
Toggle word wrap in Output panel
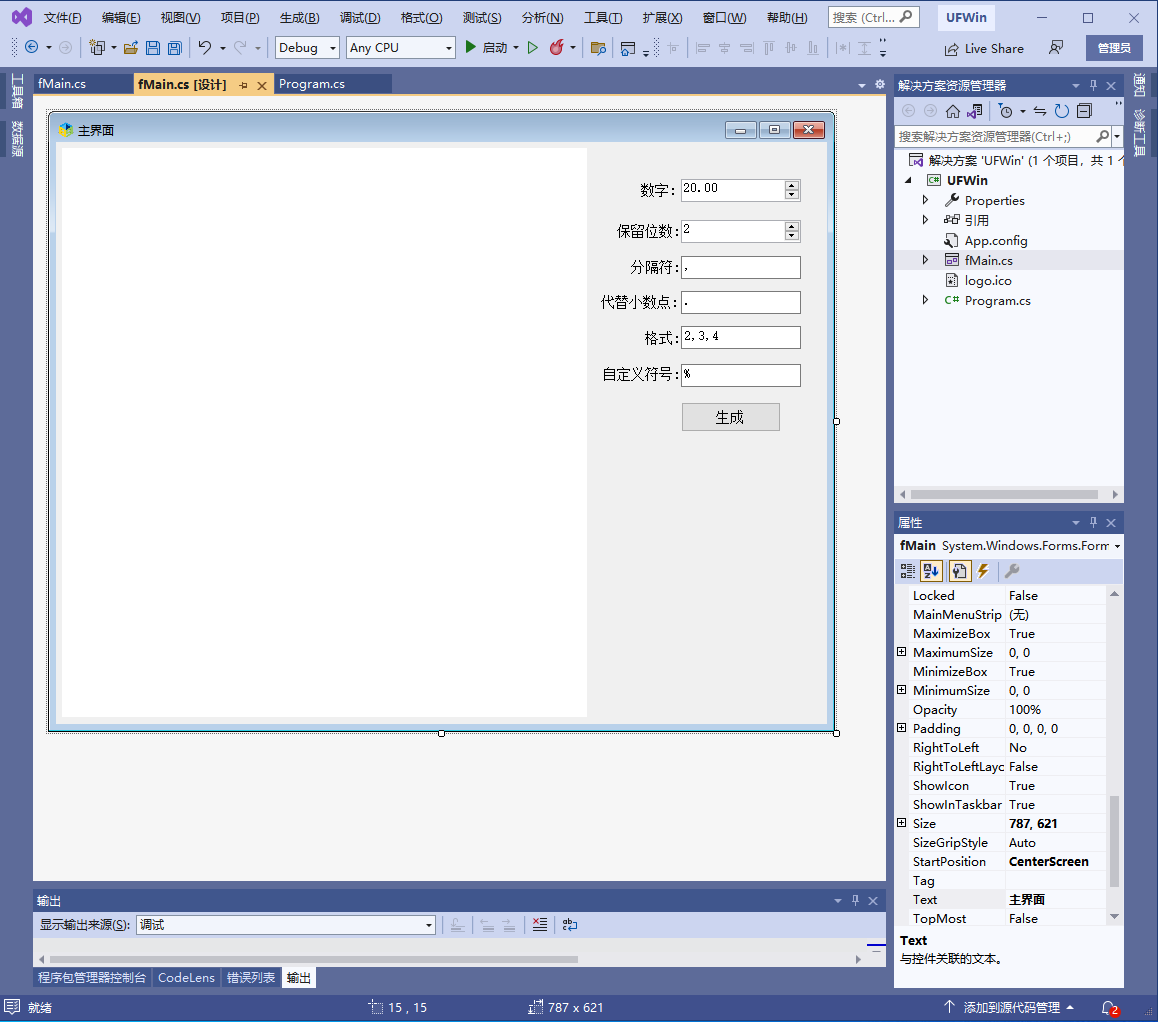569,925
